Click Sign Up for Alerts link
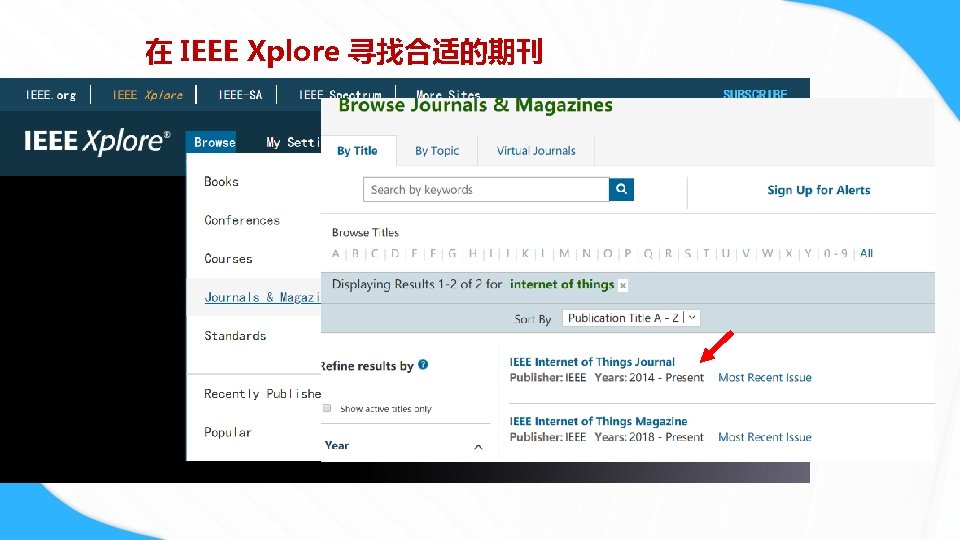This screenshot has height=540, width=960. pyautogui.click(x=819, y=190)
